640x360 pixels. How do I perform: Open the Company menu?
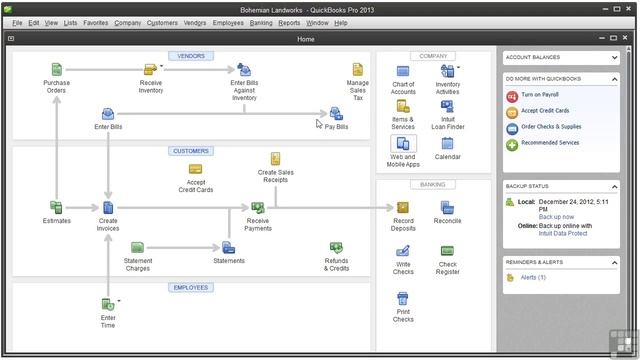tap(127, 23)
